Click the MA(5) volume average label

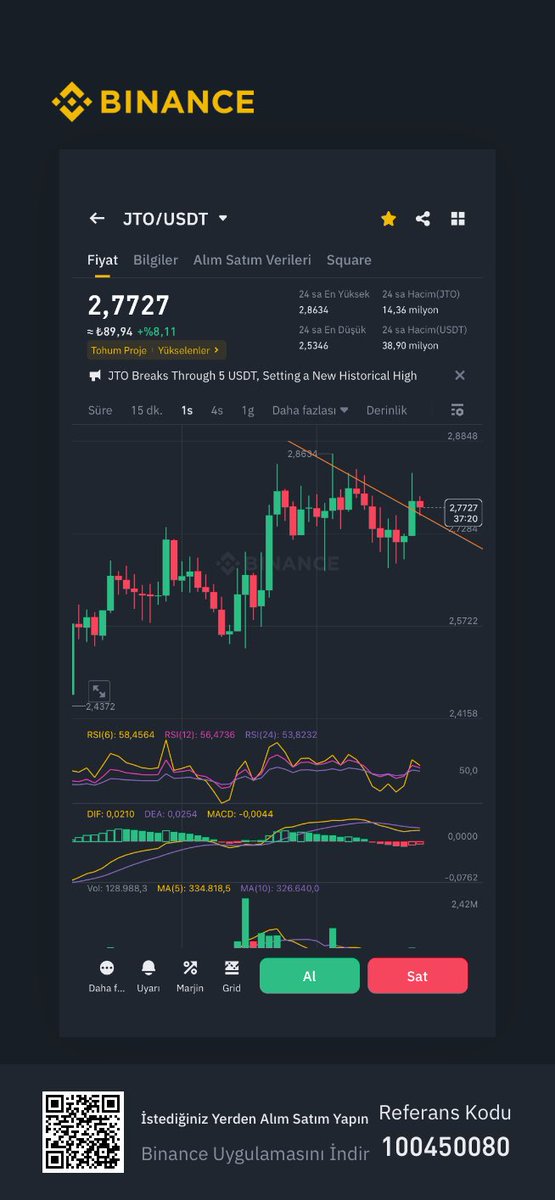[x=194, y=888]
